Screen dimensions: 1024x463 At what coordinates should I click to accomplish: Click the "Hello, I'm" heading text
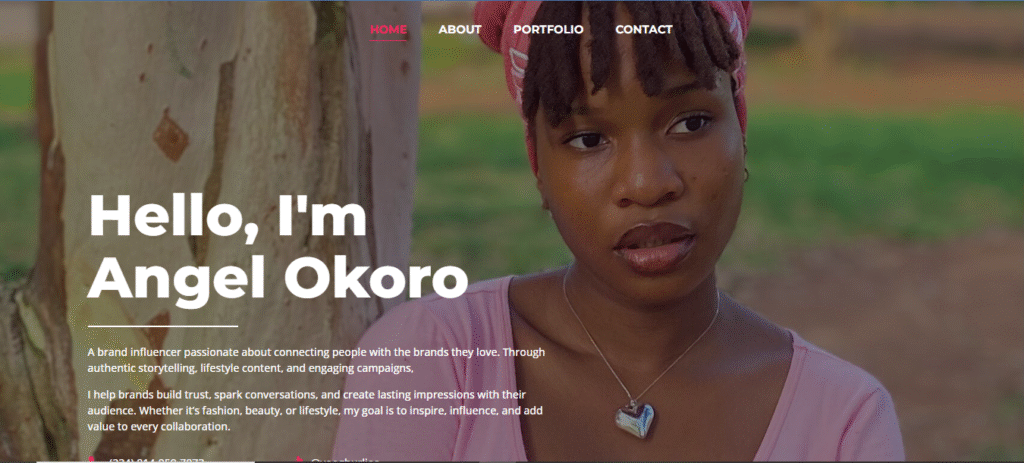227,216
